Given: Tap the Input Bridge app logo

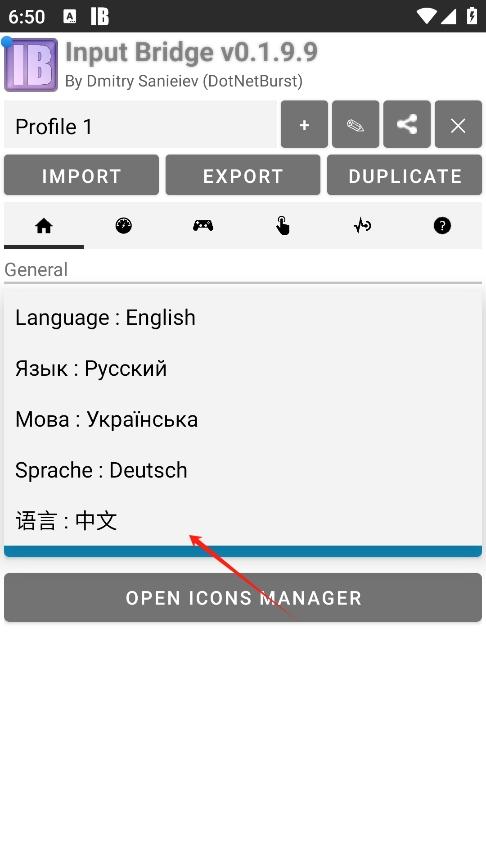Looking at the screenshot, I should [x=31, y=65].
